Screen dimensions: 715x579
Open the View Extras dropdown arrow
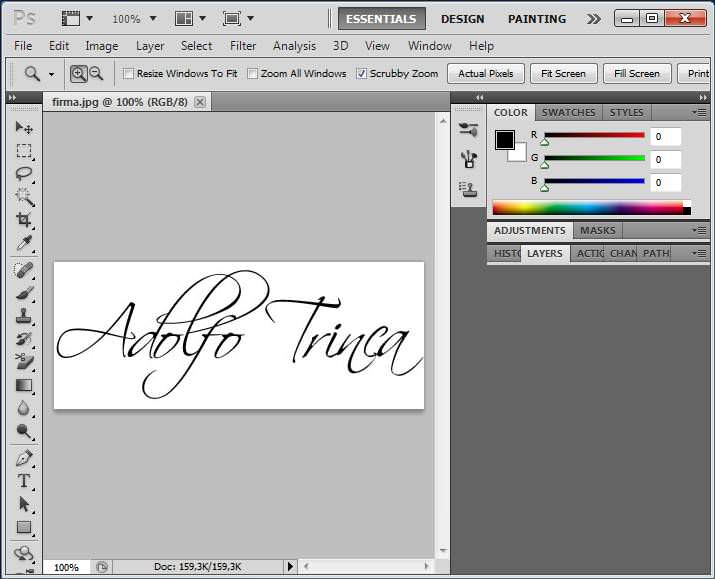click(x=89, y=19)
